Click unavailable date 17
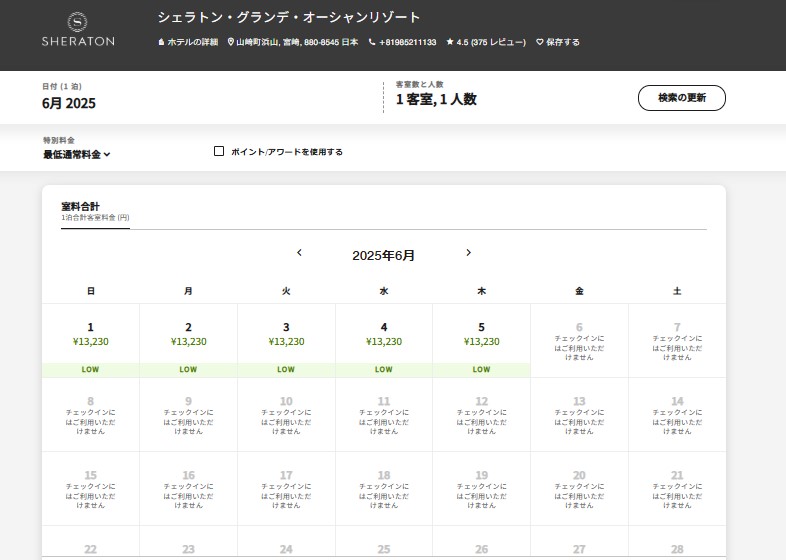This screenshot has height=560, width=786. 286,489
